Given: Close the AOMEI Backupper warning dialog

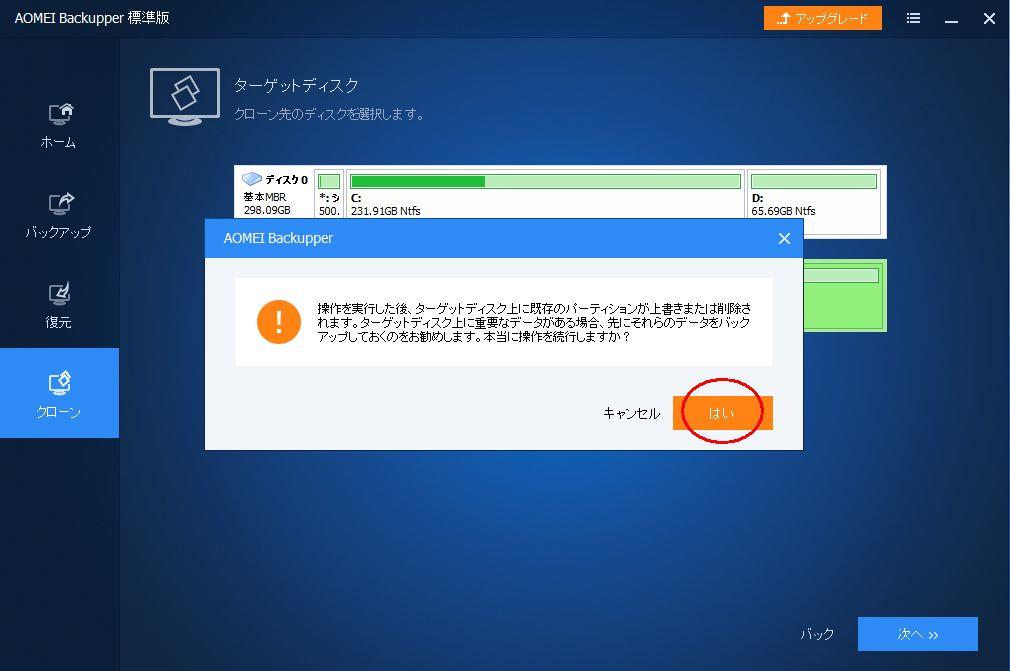Looking at the screenshot, I should 784,238.
